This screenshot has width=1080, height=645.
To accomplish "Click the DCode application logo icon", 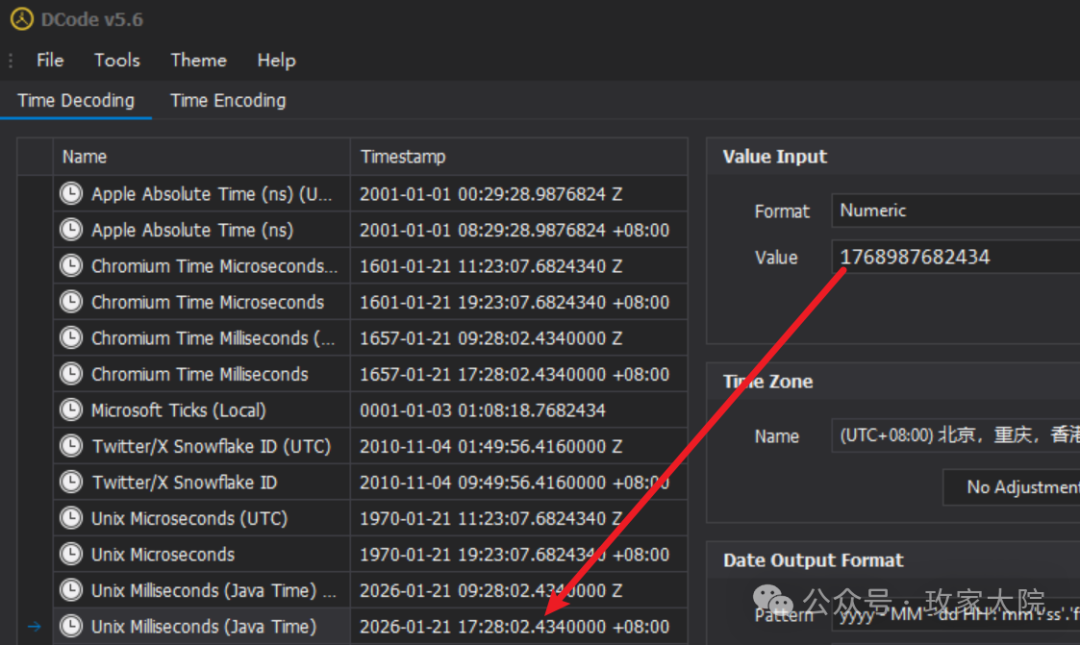I will (x=21, y=19).
